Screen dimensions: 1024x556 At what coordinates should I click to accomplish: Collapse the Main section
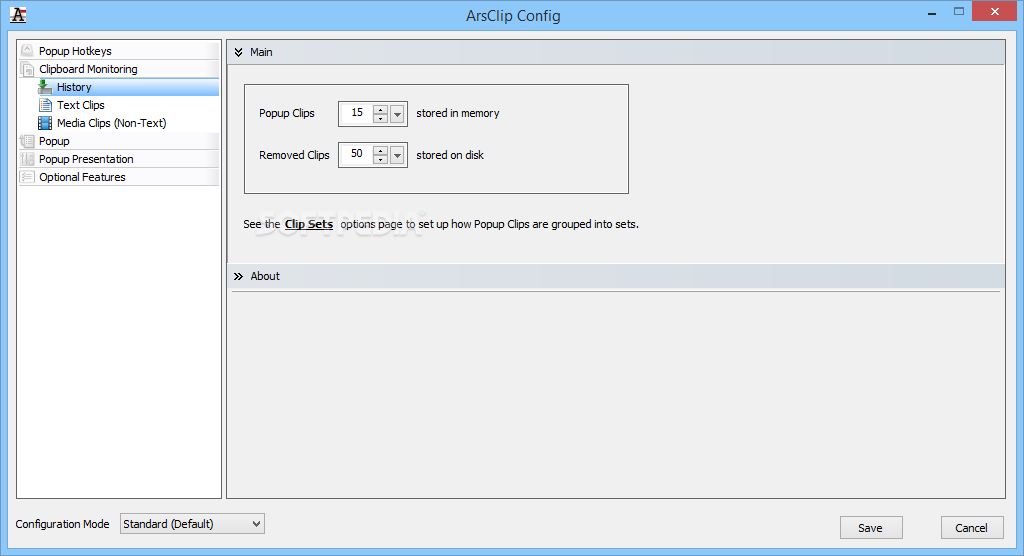[238, 52]
